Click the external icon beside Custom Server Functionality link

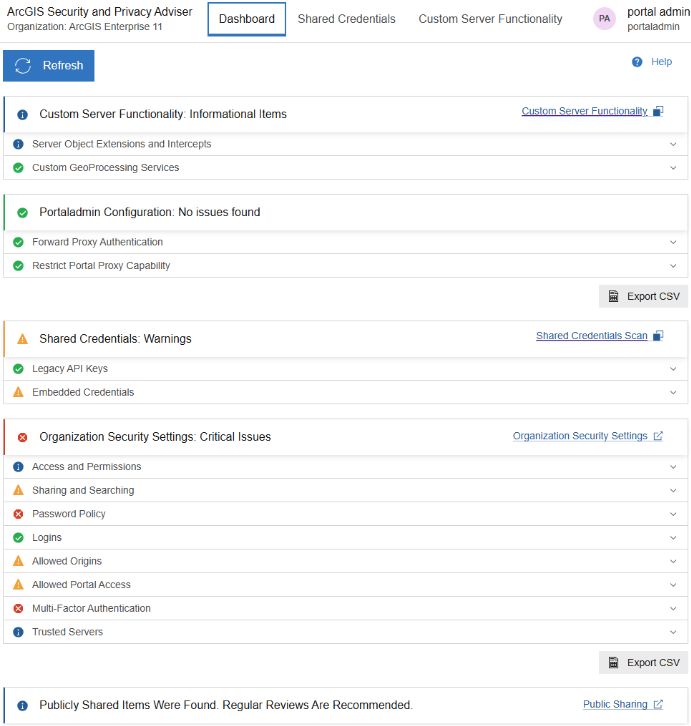tap(658, 111)
